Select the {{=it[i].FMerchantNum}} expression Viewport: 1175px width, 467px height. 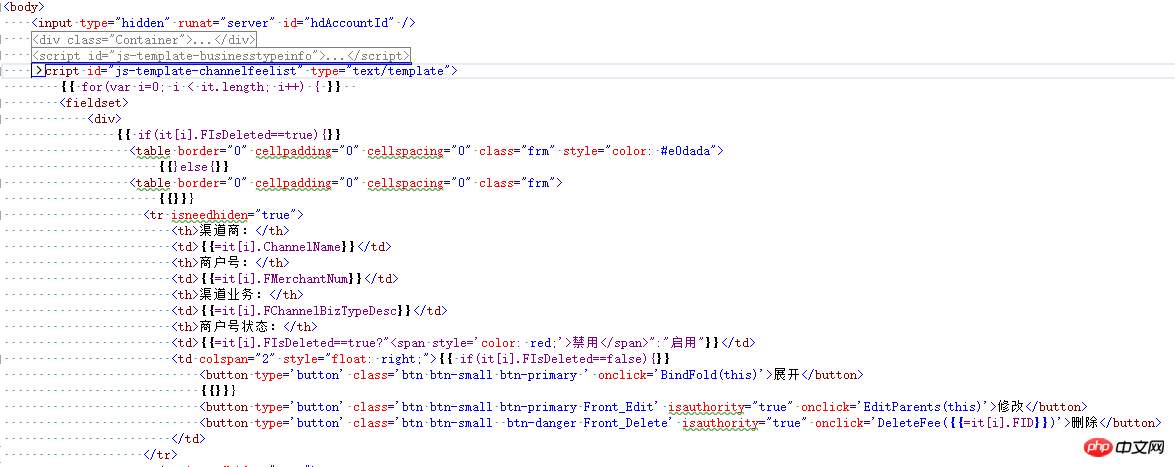[282, 278]
